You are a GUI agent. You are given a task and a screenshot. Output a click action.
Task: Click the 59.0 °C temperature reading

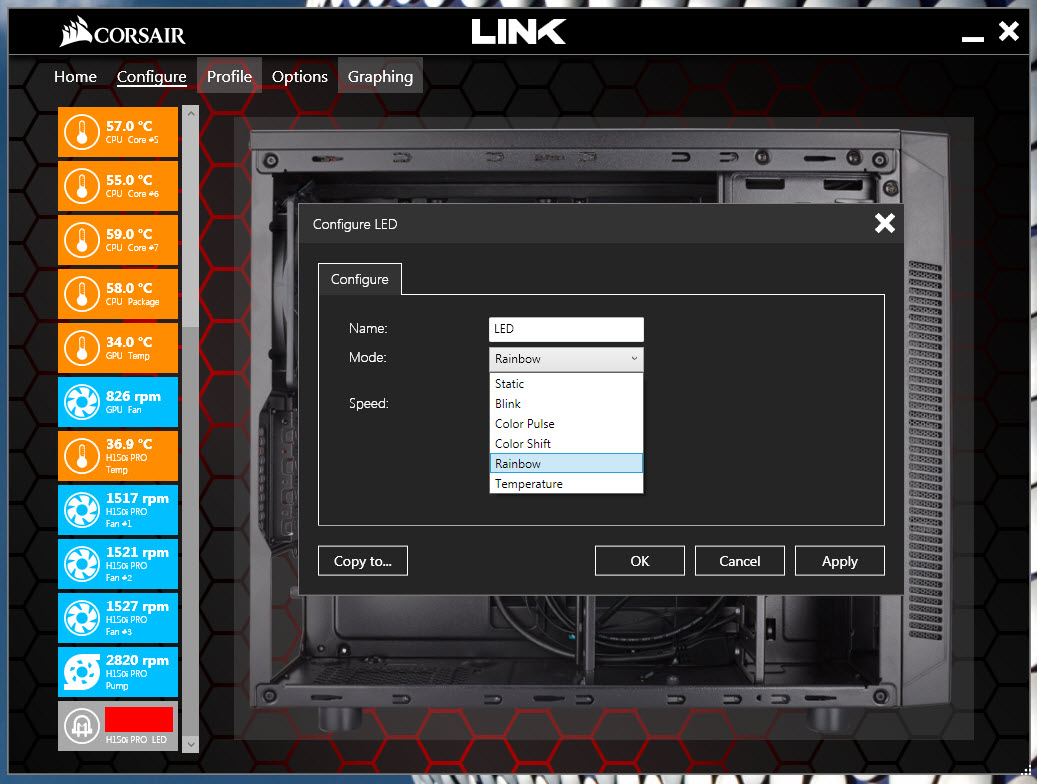[129, 234]
